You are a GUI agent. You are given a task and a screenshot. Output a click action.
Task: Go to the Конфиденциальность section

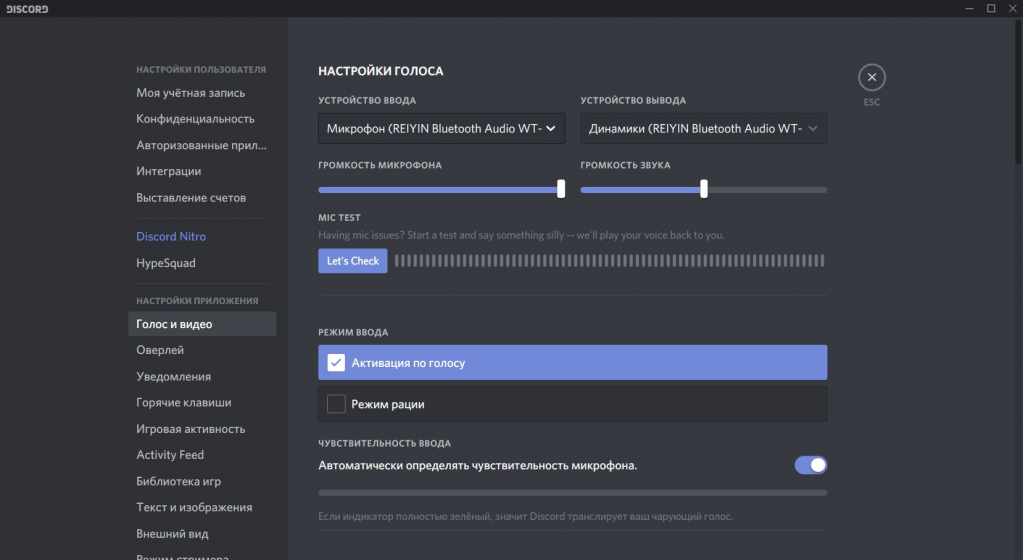point(195,118)
